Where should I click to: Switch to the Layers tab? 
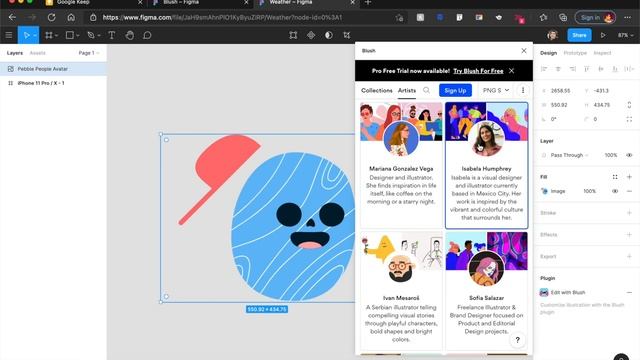tap(15, 53)
